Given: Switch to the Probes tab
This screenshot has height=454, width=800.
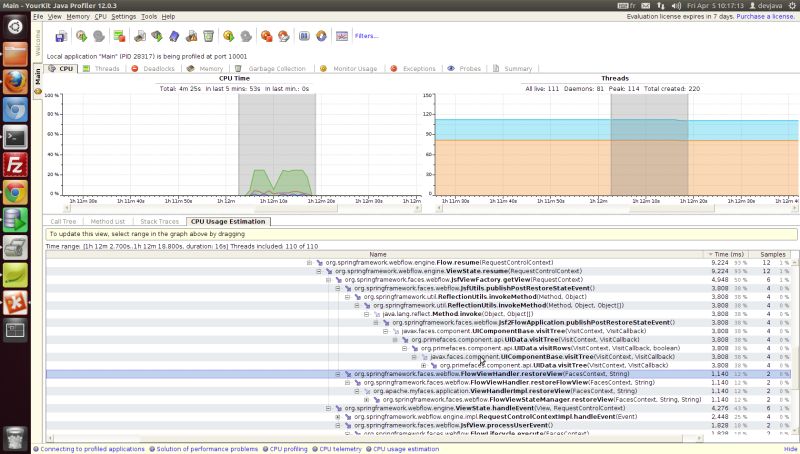Looking at the screenshot, I should point(464,68).
